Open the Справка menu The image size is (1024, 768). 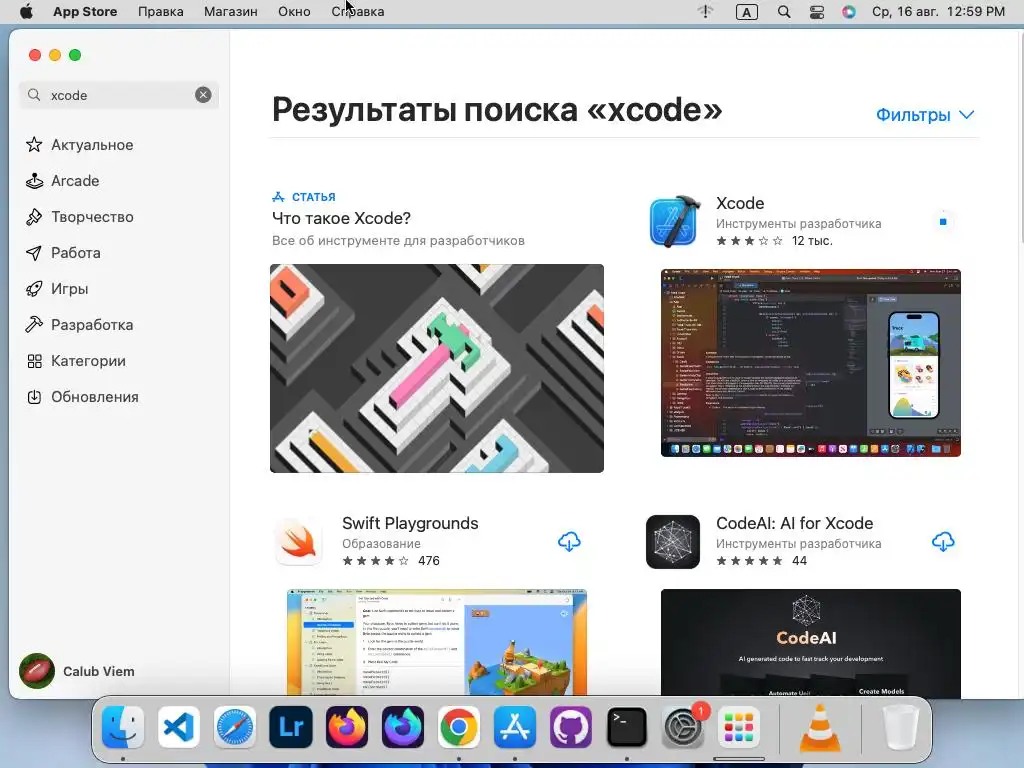coord(358,11)
